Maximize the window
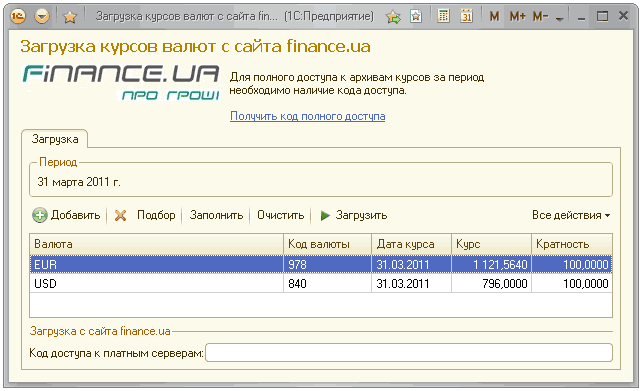The width and height of the screenshot is (641, 391). coord(602,16)
